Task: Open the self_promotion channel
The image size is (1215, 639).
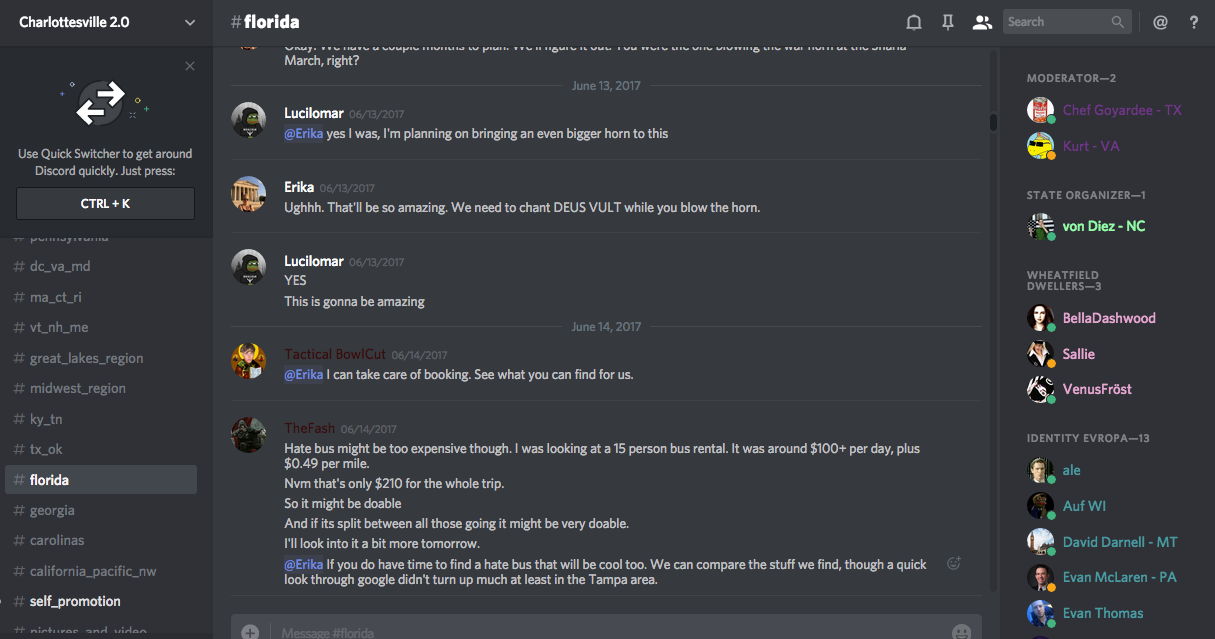Action: click(x=75, y=601)
